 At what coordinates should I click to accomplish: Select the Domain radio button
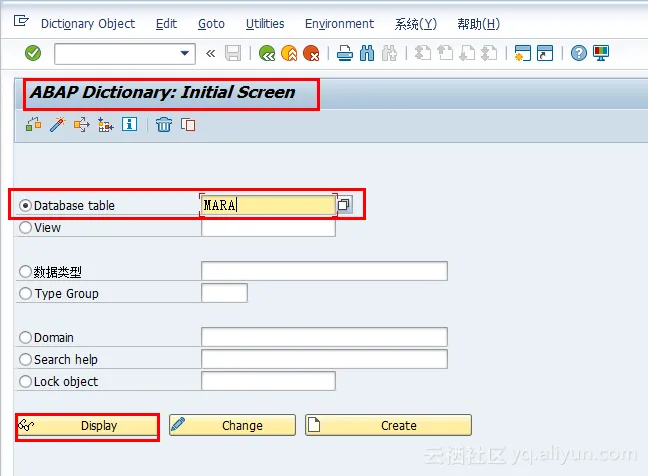26,338
